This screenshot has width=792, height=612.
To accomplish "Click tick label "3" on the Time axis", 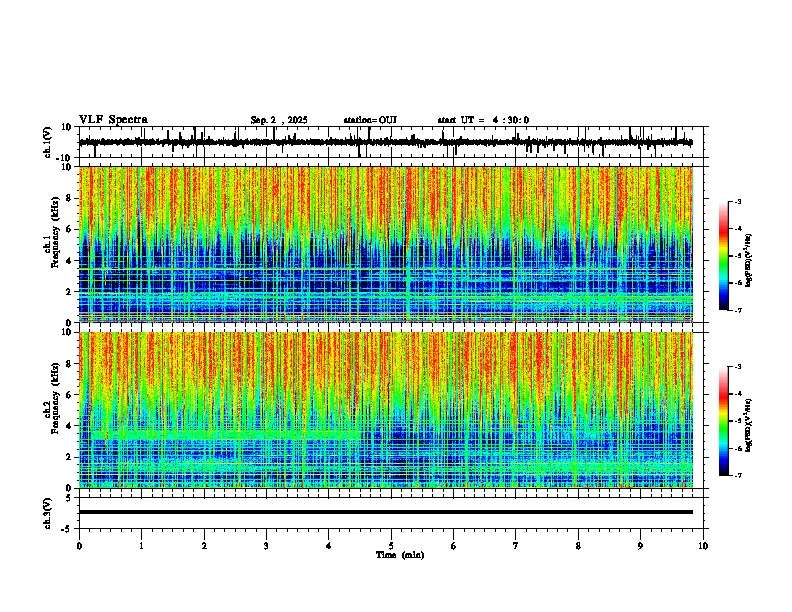I will 266,546.
